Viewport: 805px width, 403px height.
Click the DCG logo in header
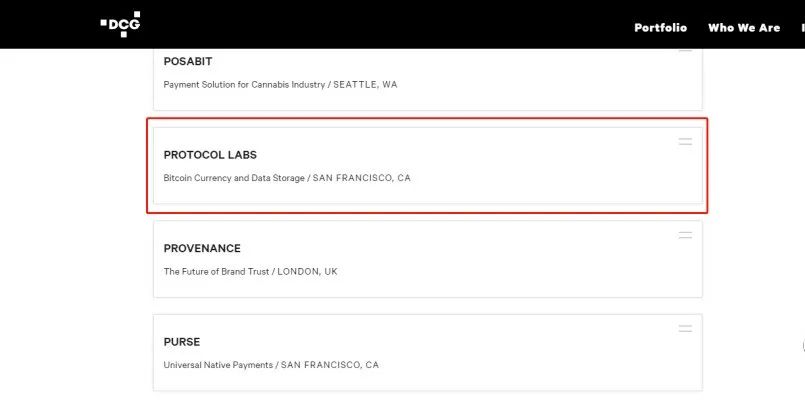pos(120,24)
